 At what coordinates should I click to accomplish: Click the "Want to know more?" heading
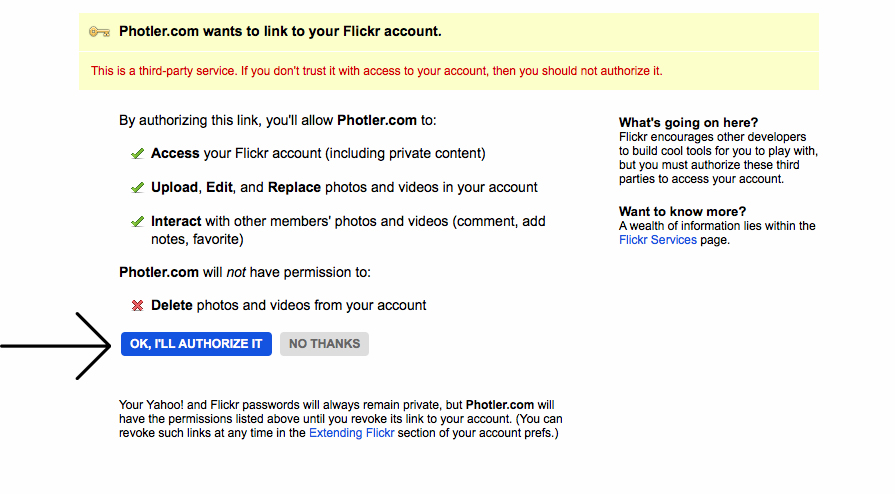682,211
